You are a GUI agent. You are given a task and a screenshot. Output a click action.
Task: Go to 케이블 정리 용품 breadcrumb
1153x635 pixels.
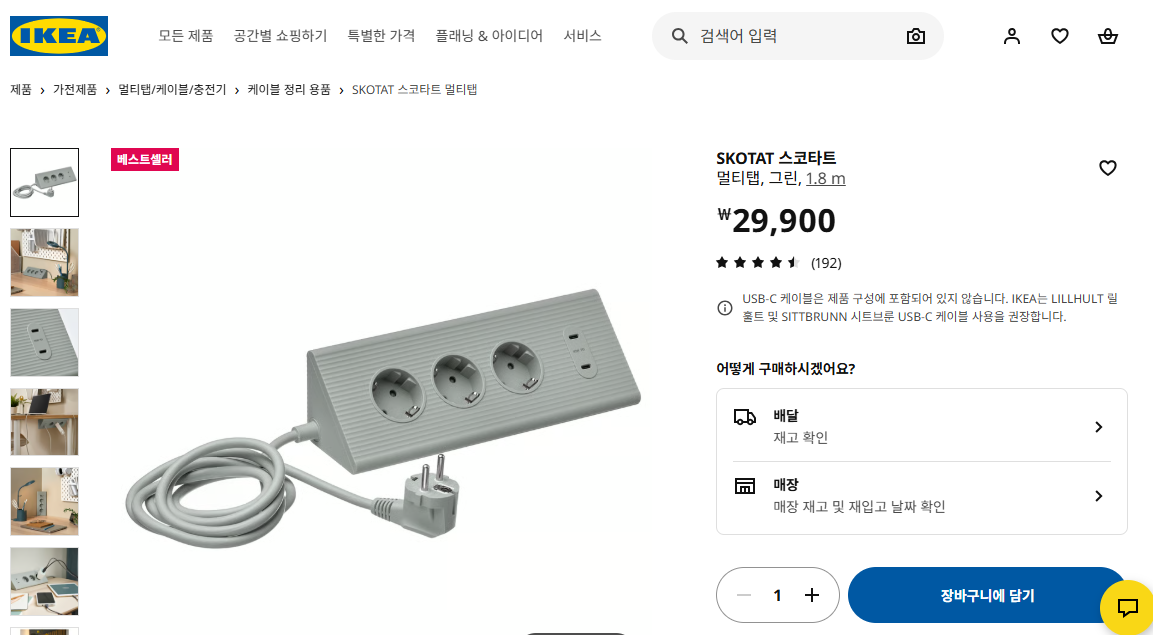pos(289,90)
